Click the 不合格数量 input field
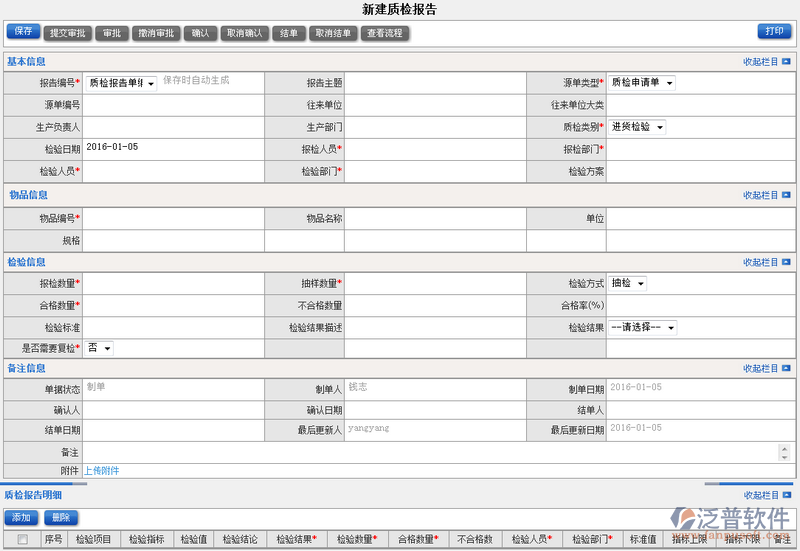 (x=435, y=306)
